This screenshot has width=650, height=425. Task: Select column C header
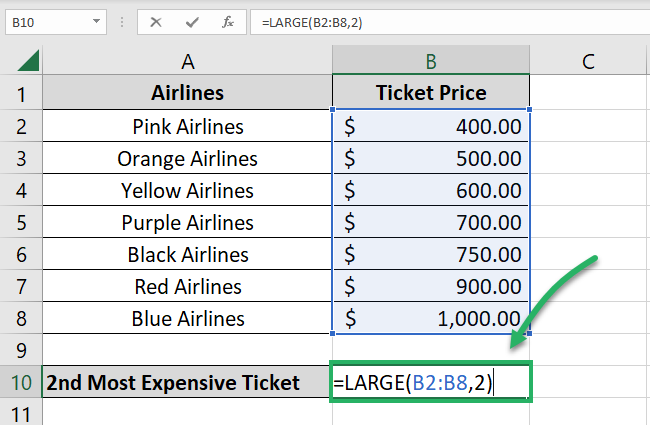coord(588,62)
